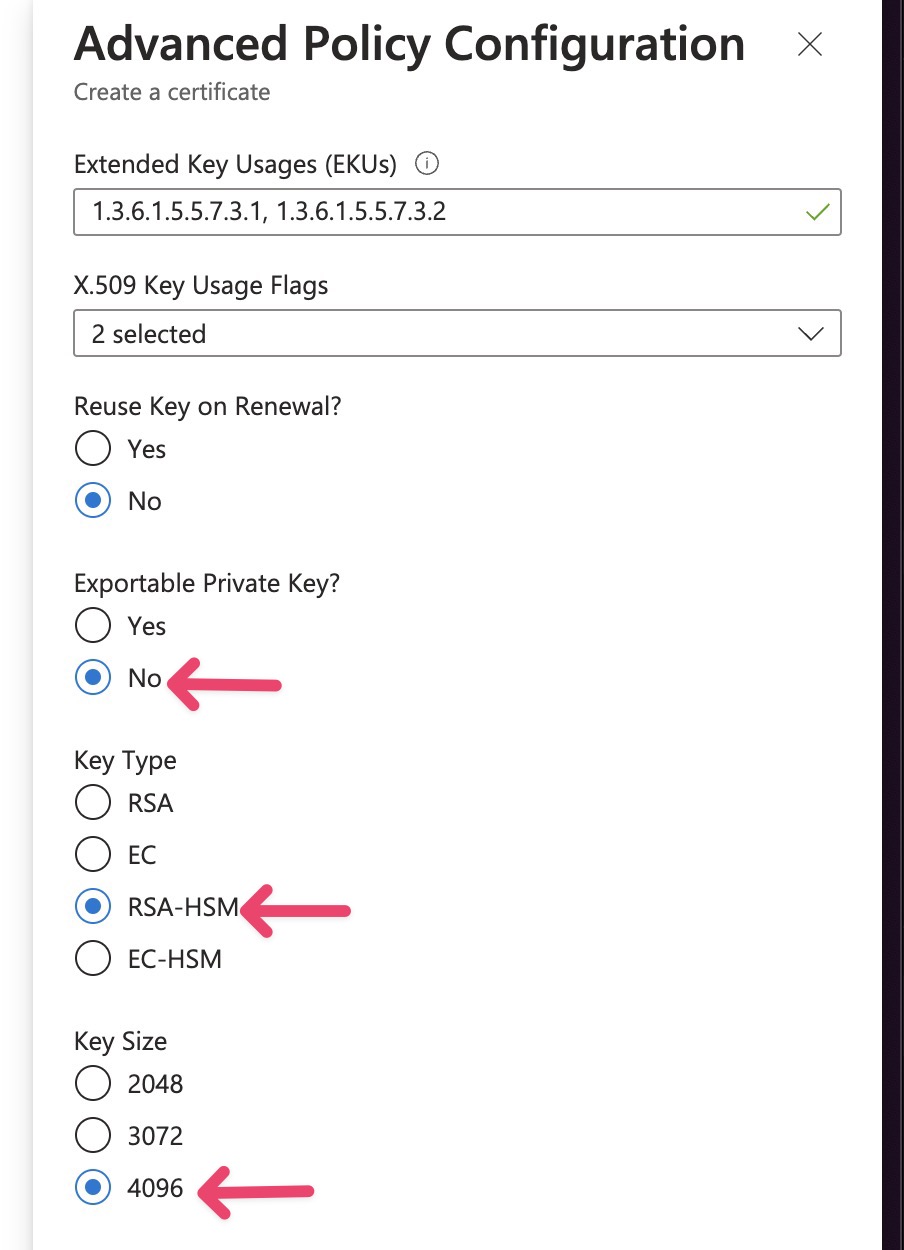This screenshot has height=1250, width=904.
Task: Select the EC-HSM key type option
Action: click(x=92, y=958)
